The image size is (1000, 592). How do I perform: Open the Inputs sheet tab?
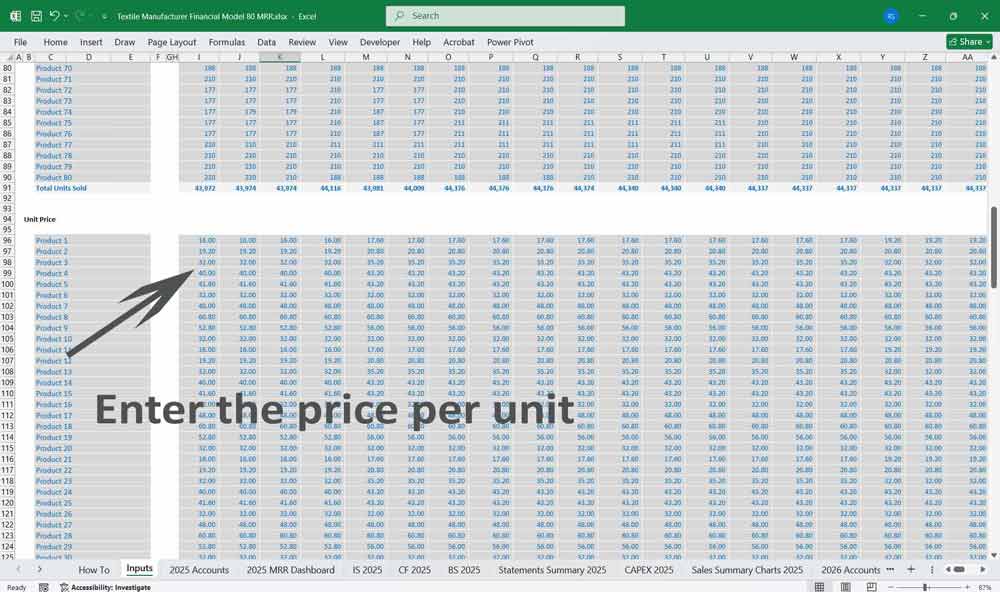point(139,569)
